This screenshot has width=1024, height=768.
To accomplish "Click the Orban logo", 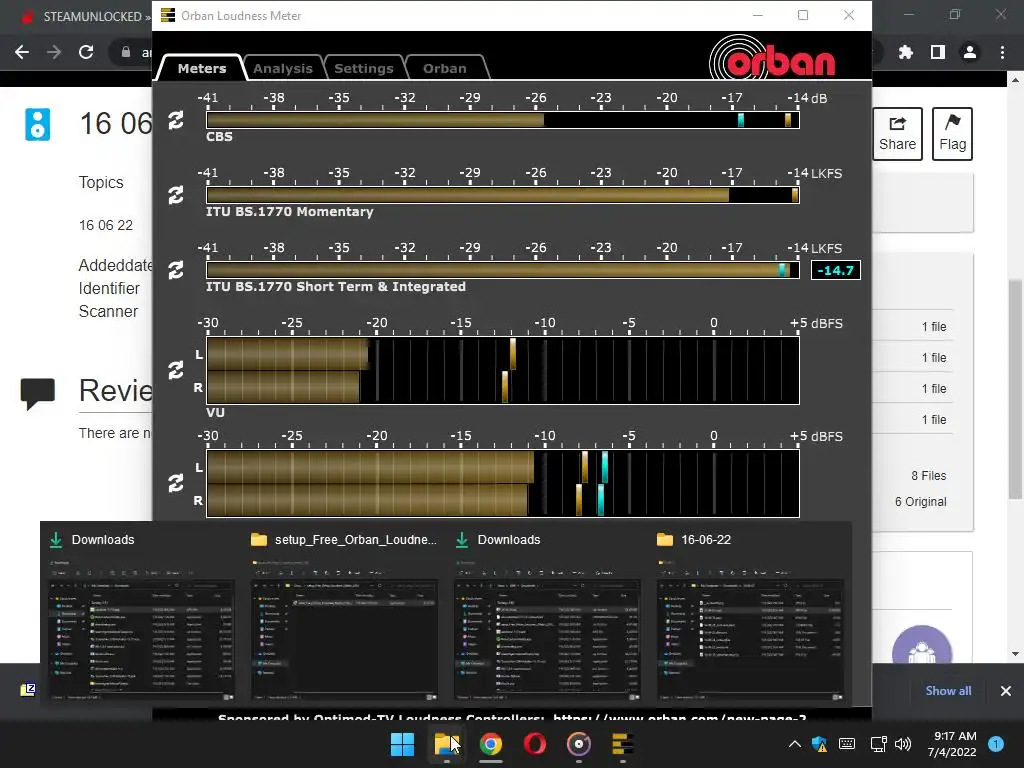I will pyautogui.click(x=773, y=59).
